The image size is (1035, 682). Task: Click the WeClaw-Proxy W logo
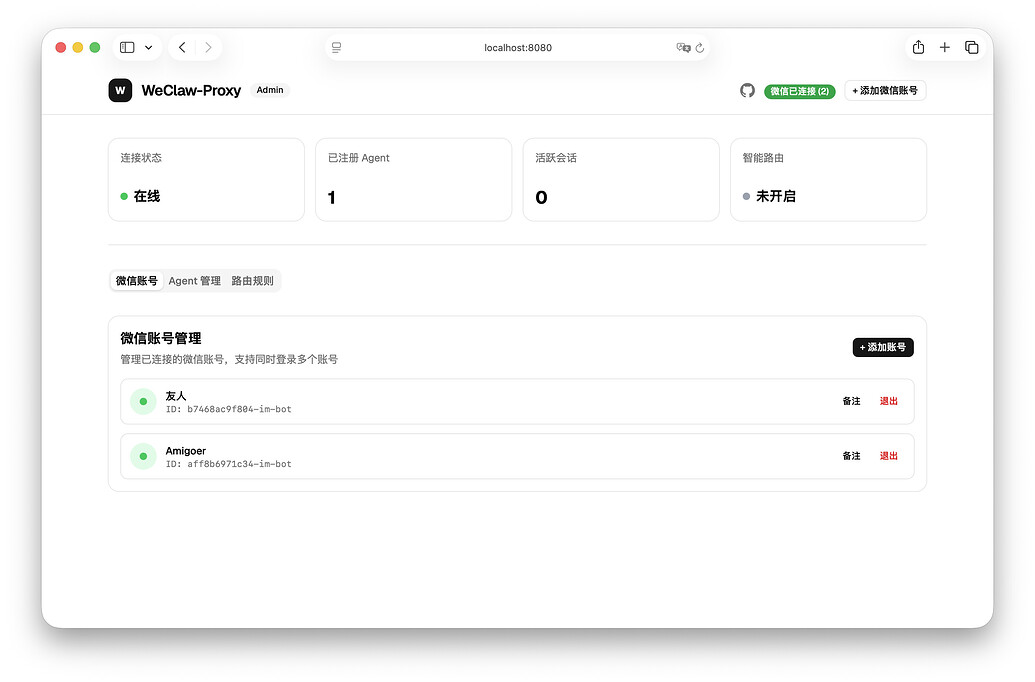click(x=120, y=90)
